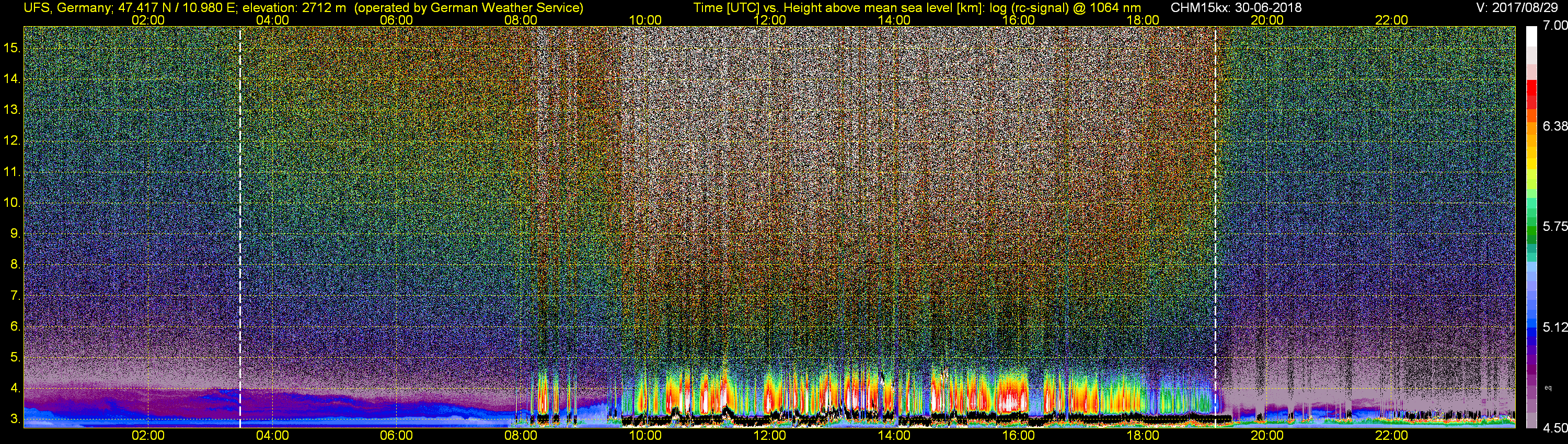Click the "06:00" label on the top time axis
Viewport: 1568px width, 444px height.
tap(396, 20)
